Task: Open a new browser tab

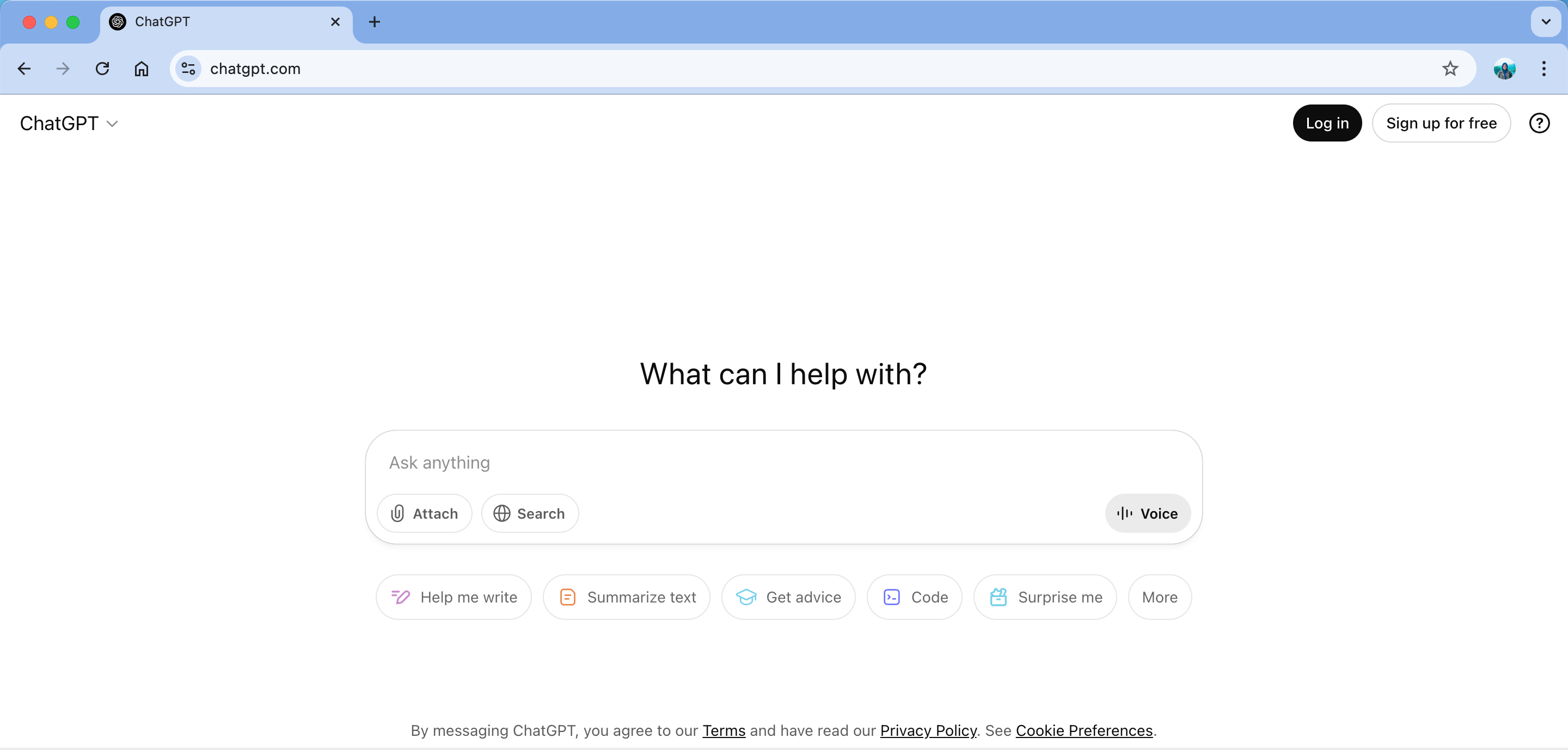Action: (x=375, y=22)
